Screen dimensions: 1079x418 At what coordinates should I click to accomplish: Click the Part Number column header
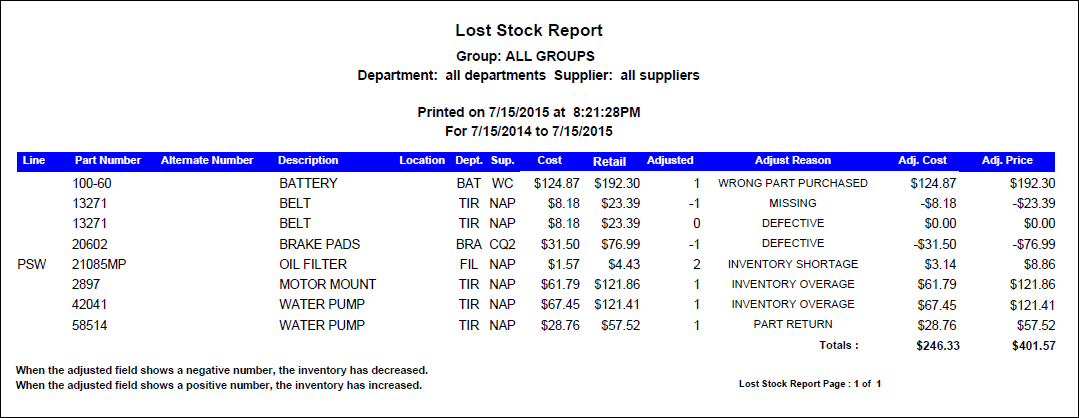pos(107,160)
